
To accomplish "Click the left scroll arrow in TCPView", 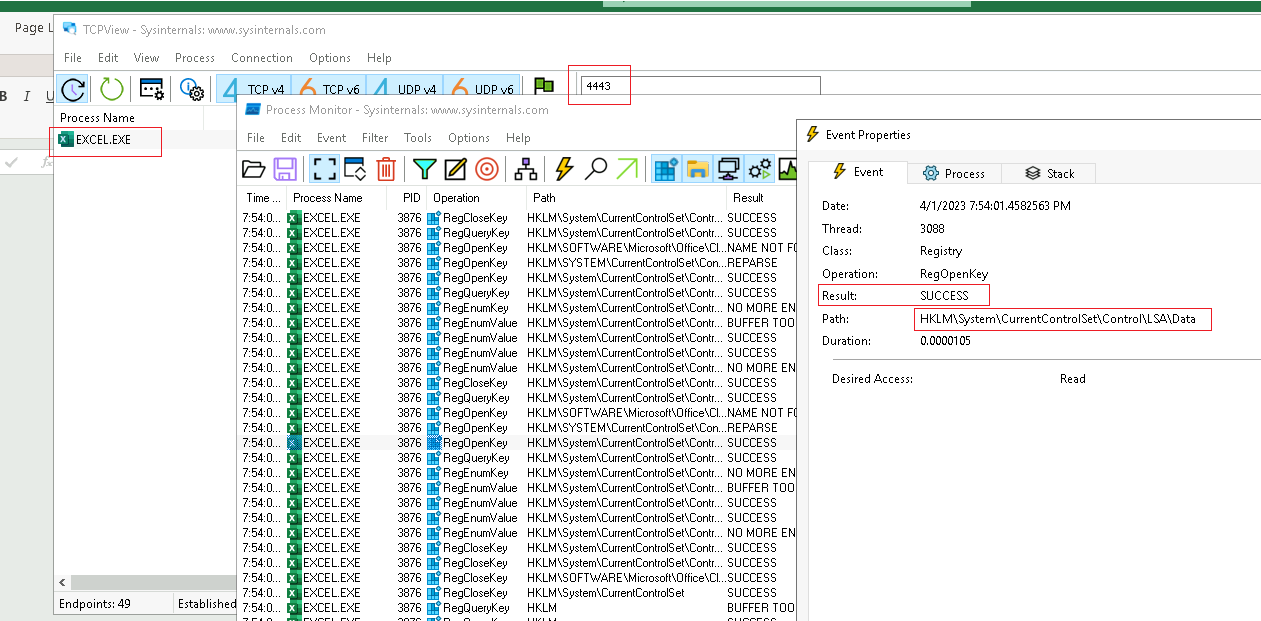I will click(62, 582).
